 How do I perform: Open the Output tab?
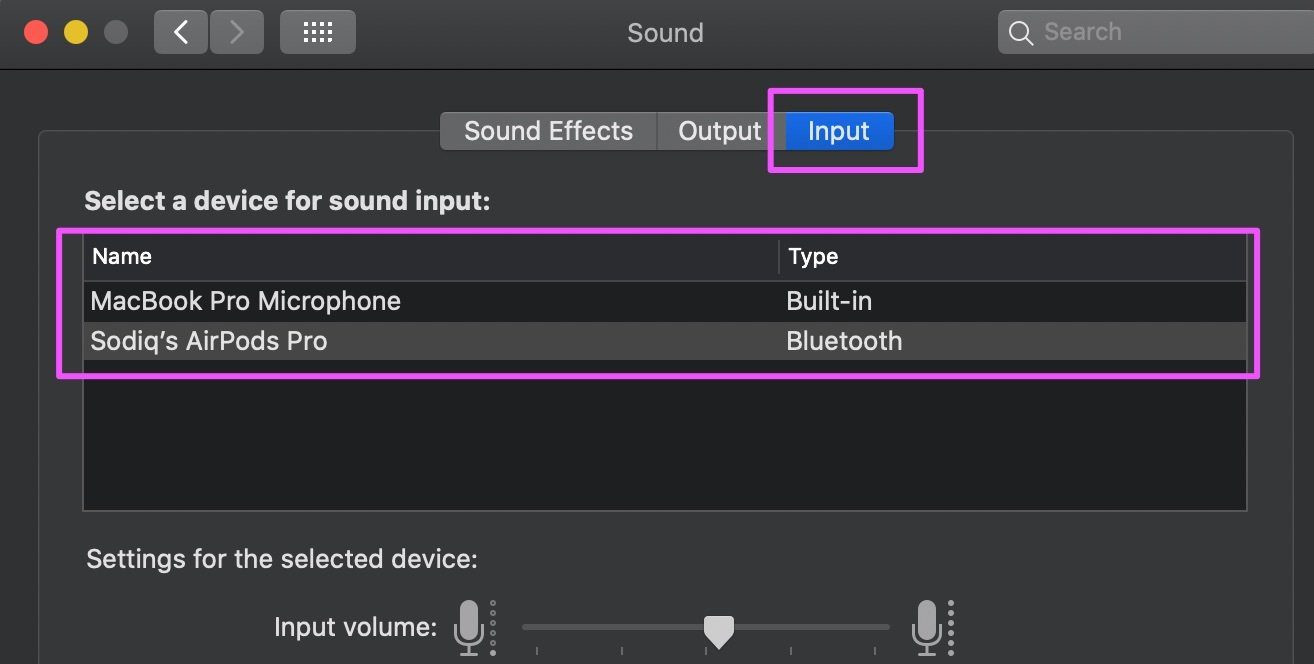(720, 131)
